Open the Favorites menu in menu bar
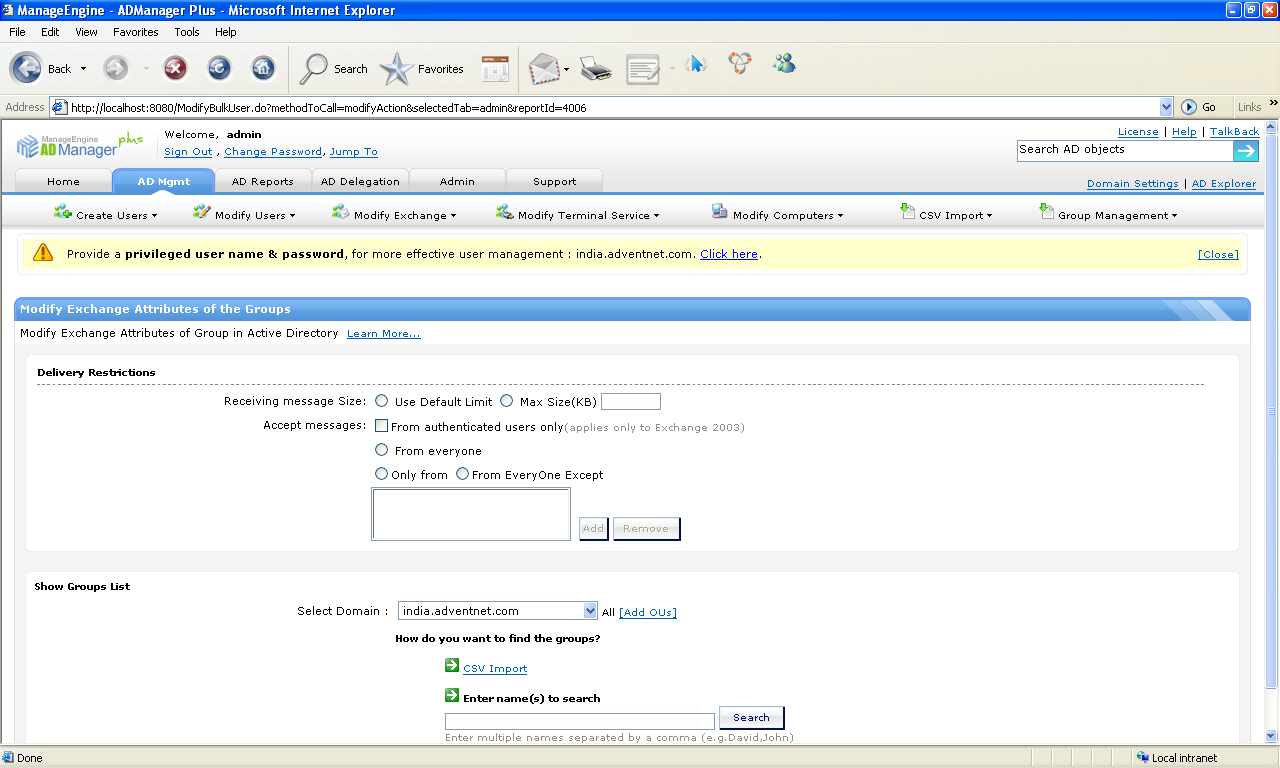This screenshot has height=768, width=1280. [135, 32]
